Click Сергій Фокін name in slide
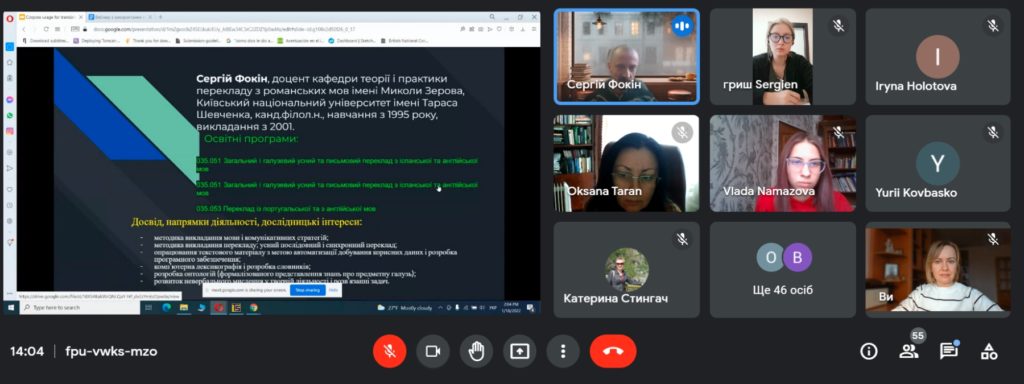This screenshot has height=384, width=1024. pos(232,78)
